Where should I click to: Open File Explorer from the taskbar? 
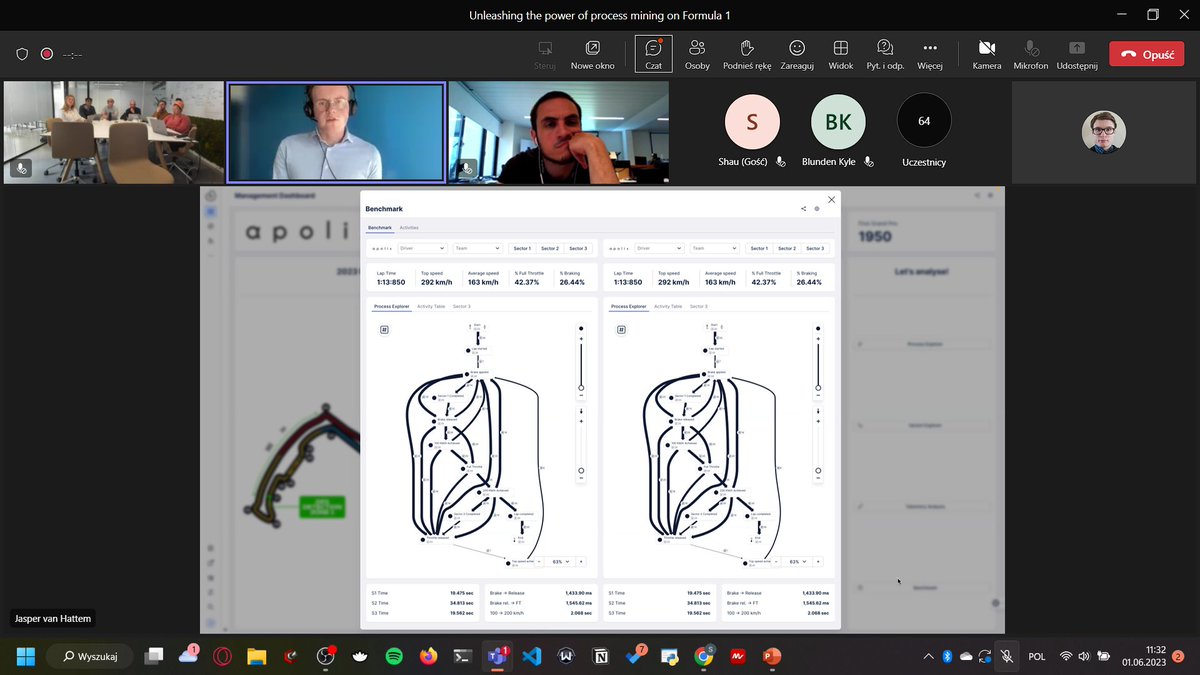point(256,656)
